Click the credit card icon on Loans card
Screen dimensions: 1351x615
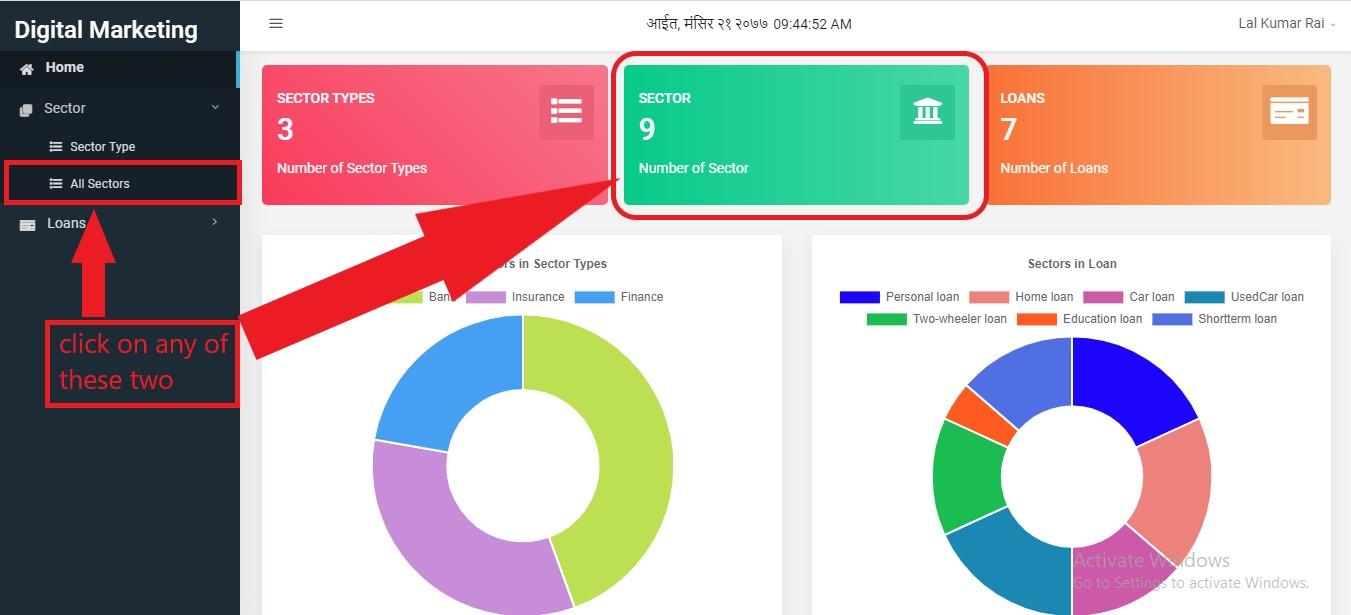point(1289,112)
